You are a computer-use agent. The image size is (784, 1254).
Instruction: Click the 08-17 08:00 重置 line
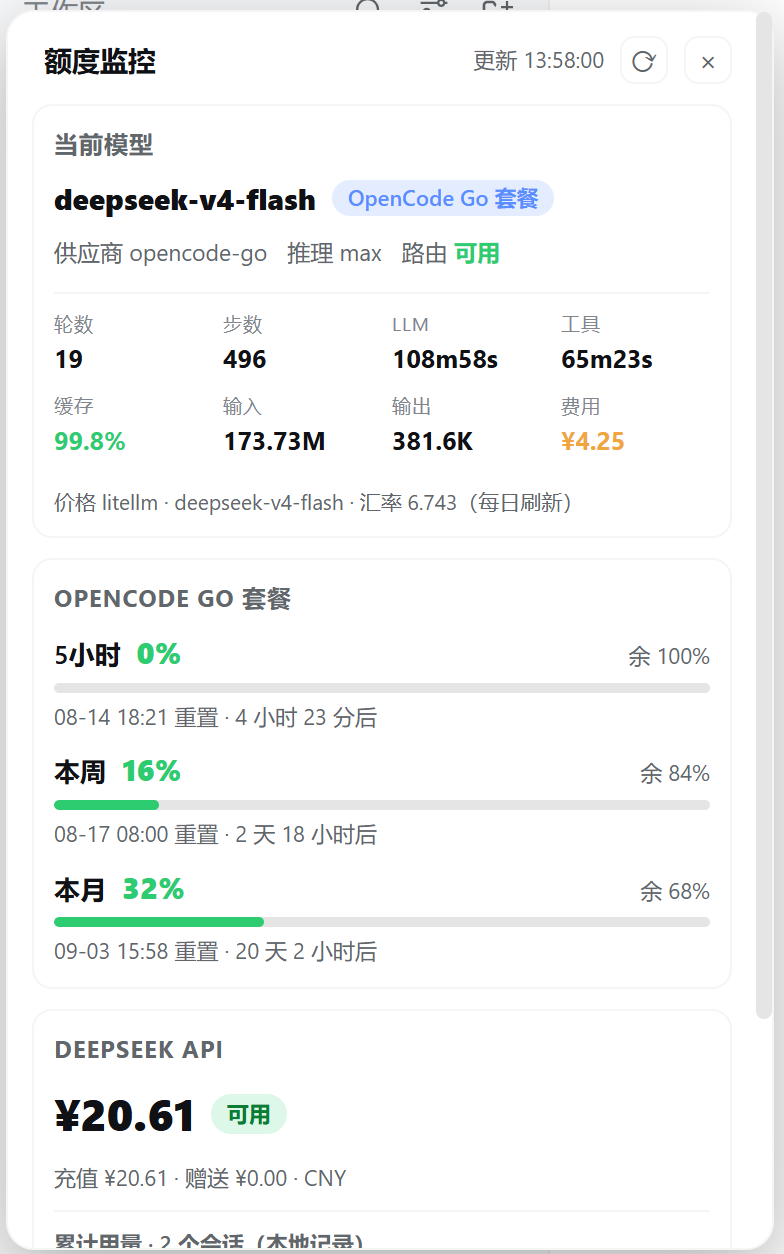click(x=216, y=835)
